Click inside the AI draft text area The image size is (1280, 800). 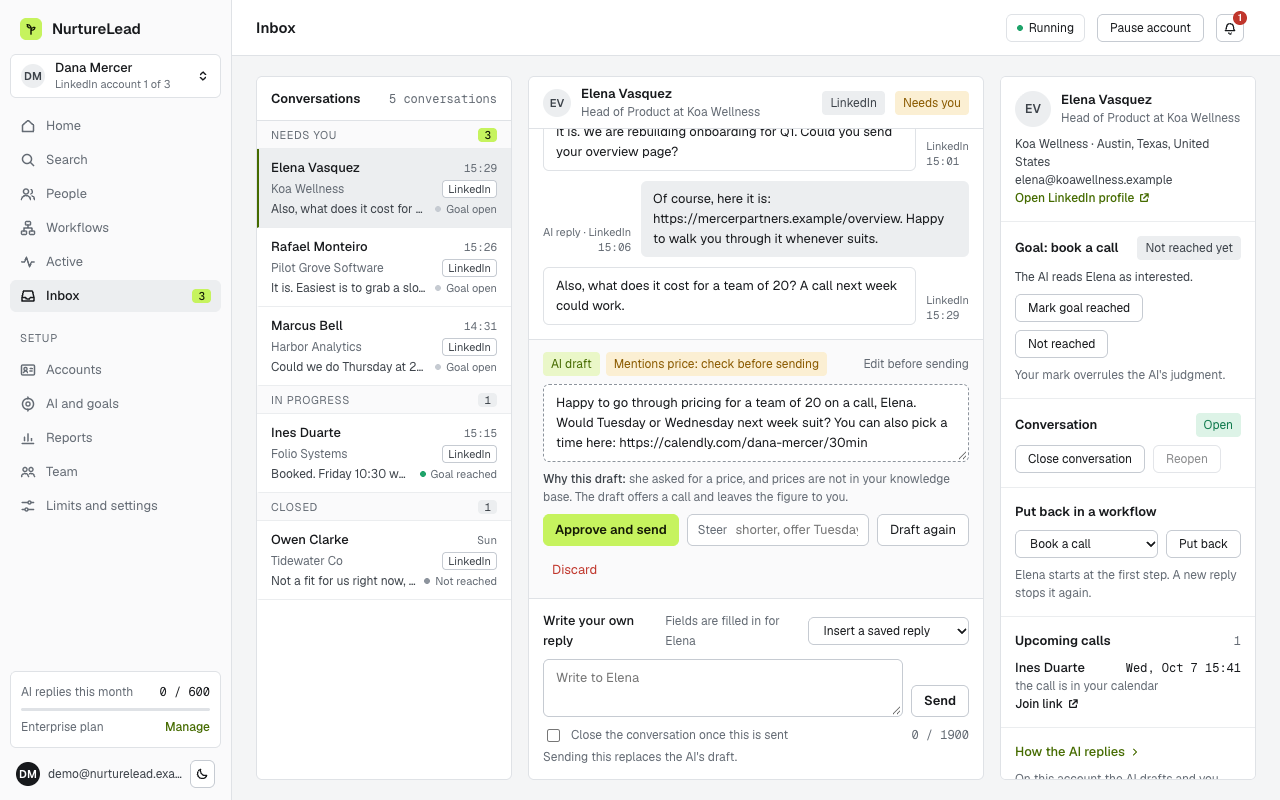click(756, 423)
